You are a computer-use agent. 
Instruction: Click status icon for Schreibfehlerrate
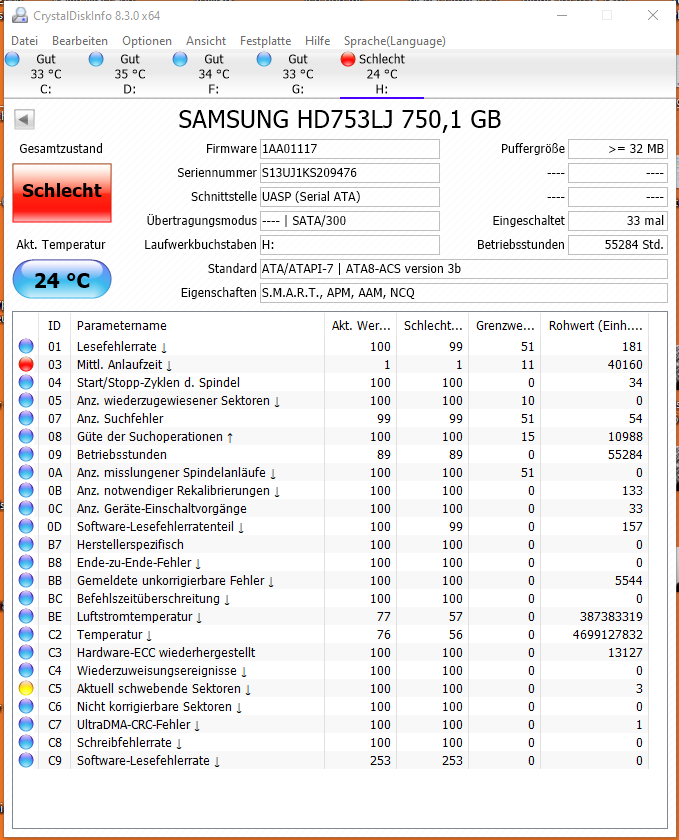(26, 742)
